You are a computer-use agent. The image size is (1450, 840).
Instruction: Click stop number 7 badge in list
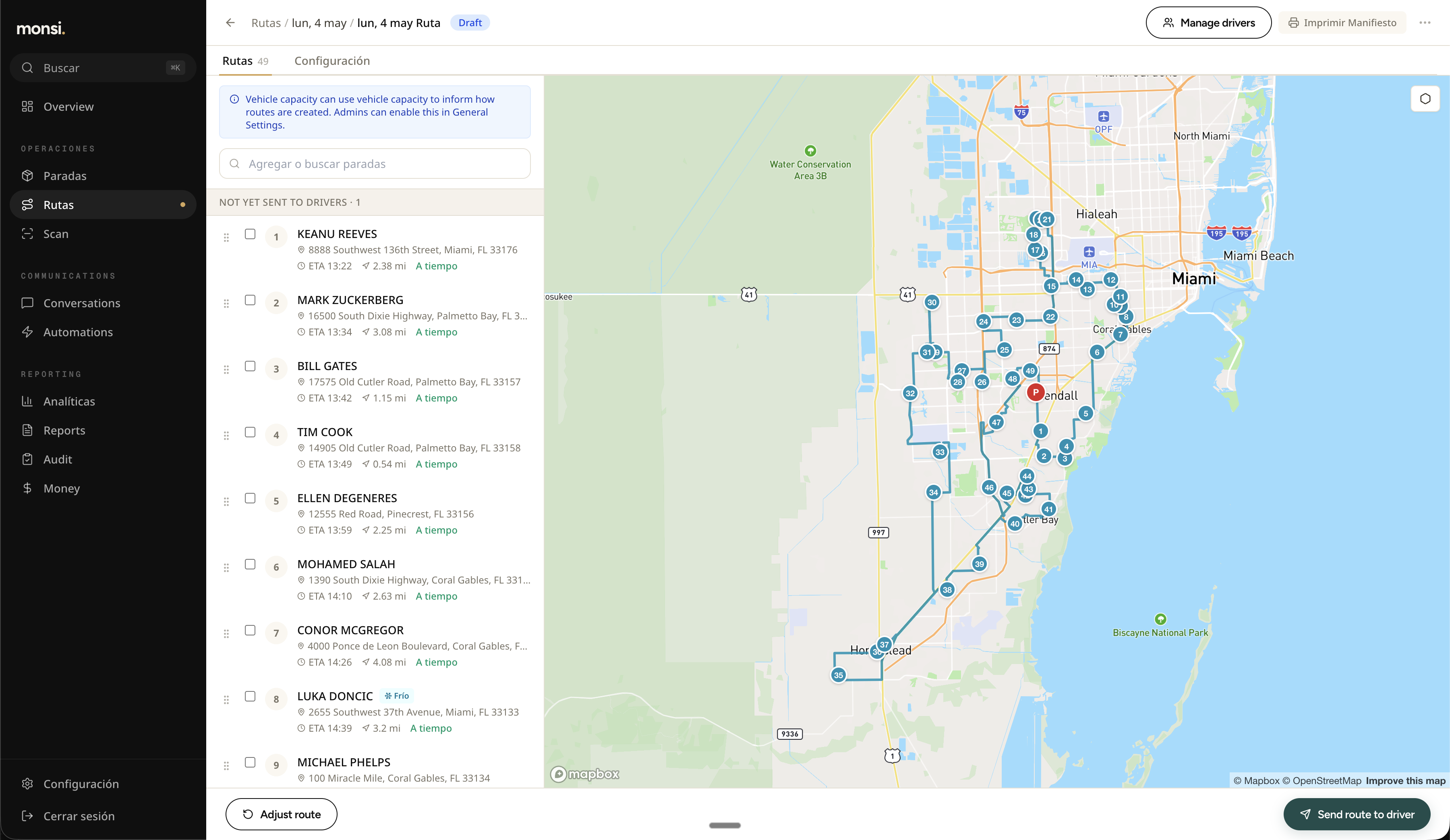(x=276, y=633)
